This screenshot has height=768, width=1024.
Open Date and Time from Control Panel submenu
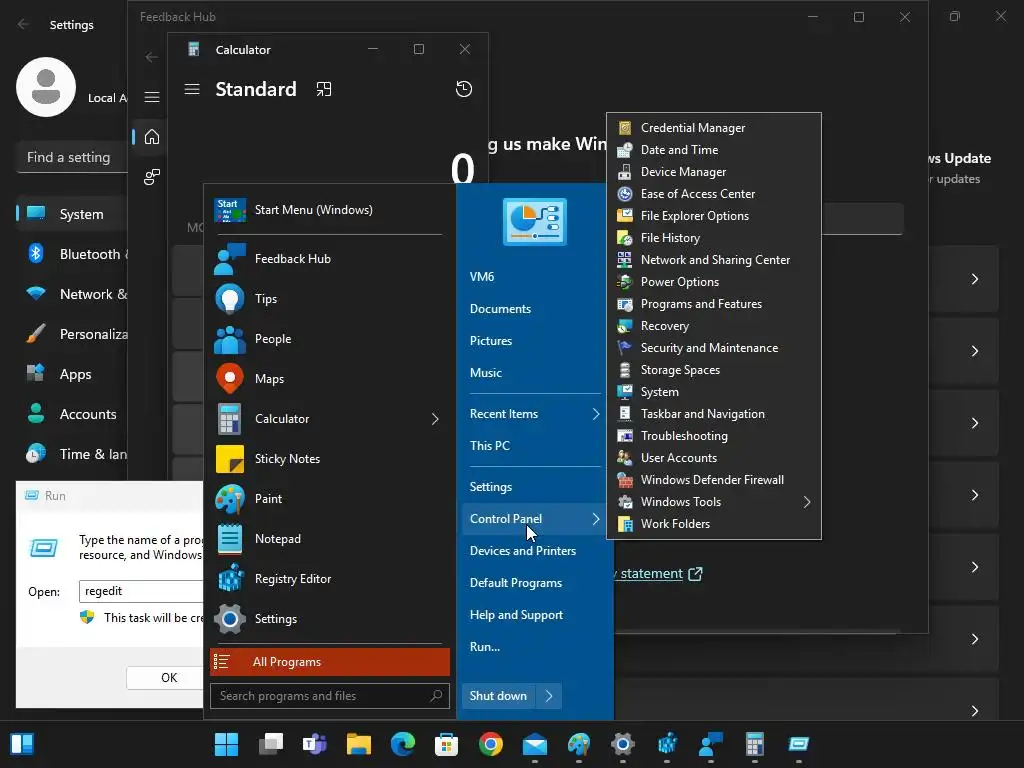coord(714,150)
